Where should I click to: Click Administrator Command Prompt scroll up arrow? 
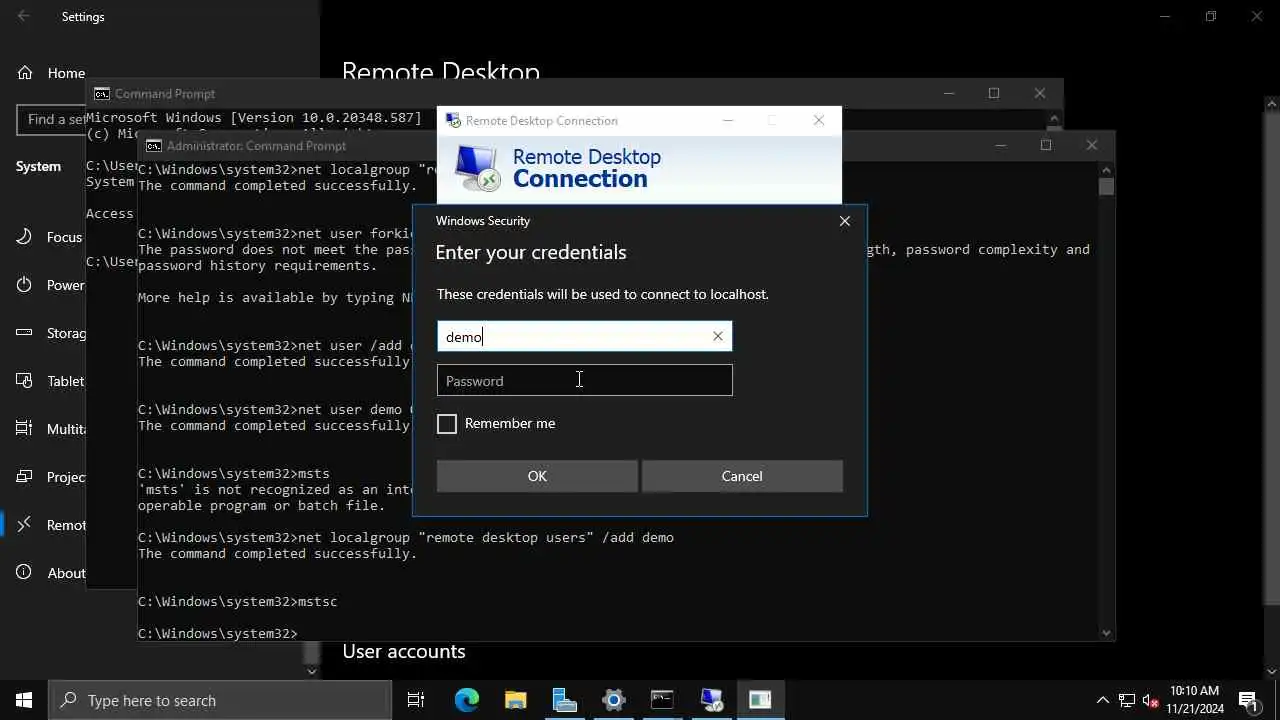(x=1106, y=169)
